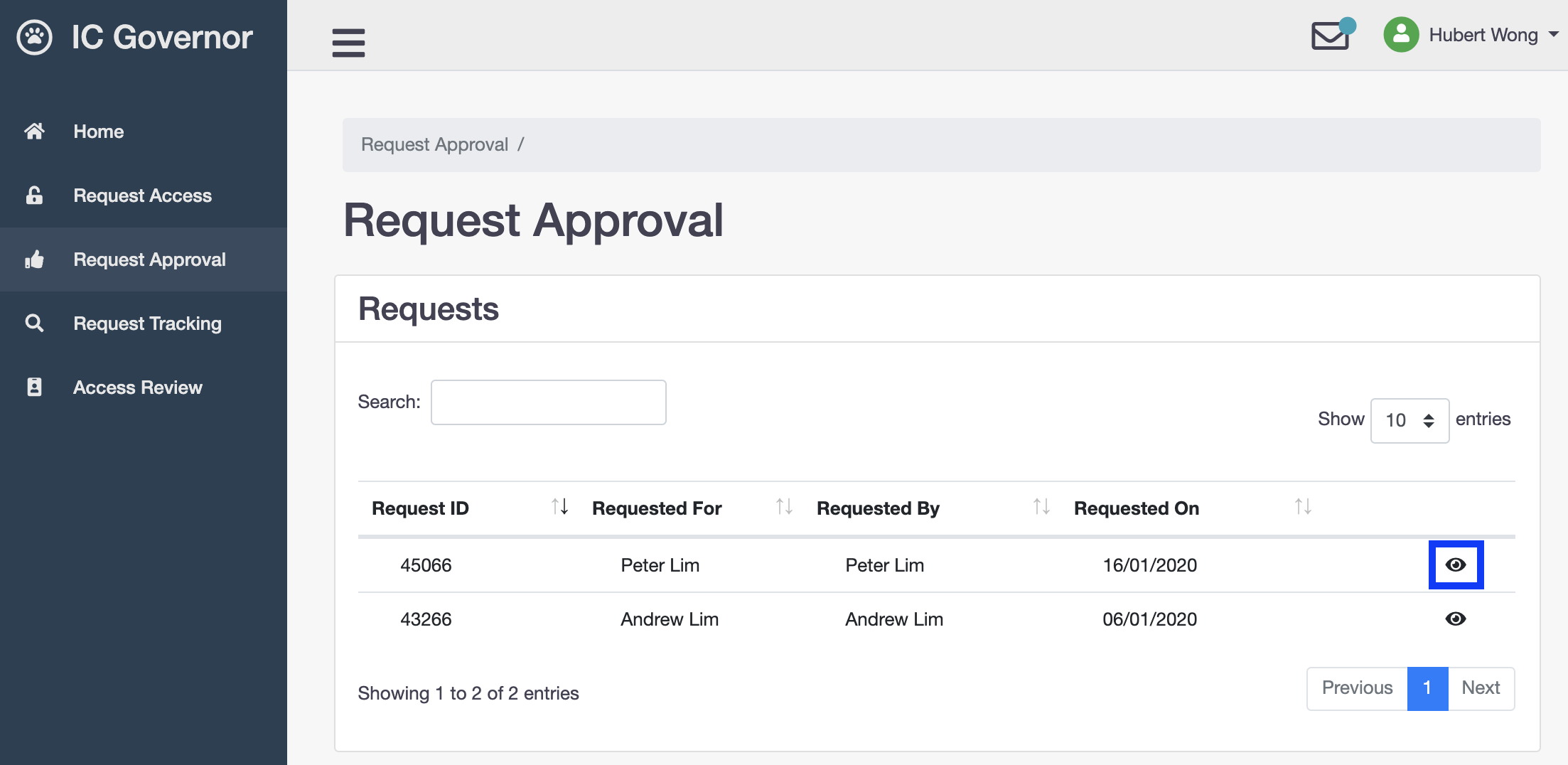Screen dimensions: 1568x765
Task: Sort by Requested On column arrows
Action: point(1302,507)
